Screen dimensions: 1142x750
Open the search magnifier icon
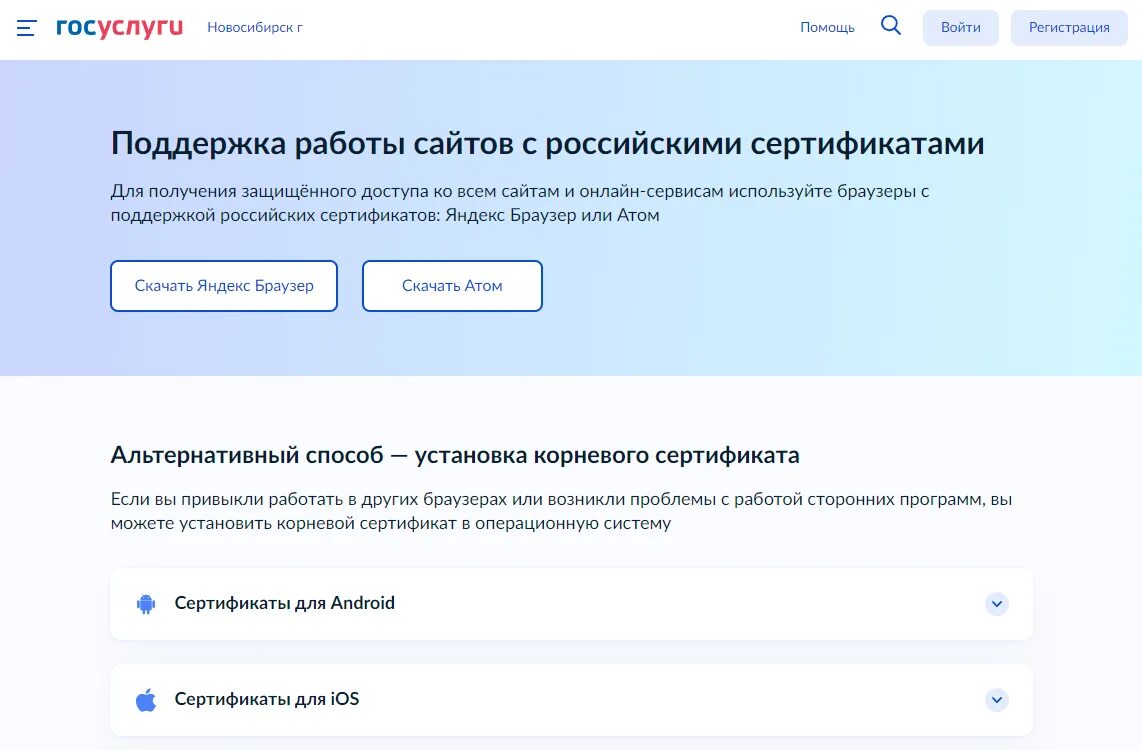click(891, 26)
